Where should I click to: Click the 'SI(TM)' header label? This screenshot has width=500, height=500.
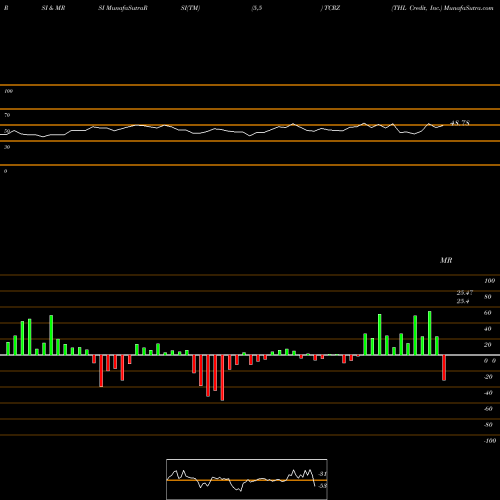(190, 8)
